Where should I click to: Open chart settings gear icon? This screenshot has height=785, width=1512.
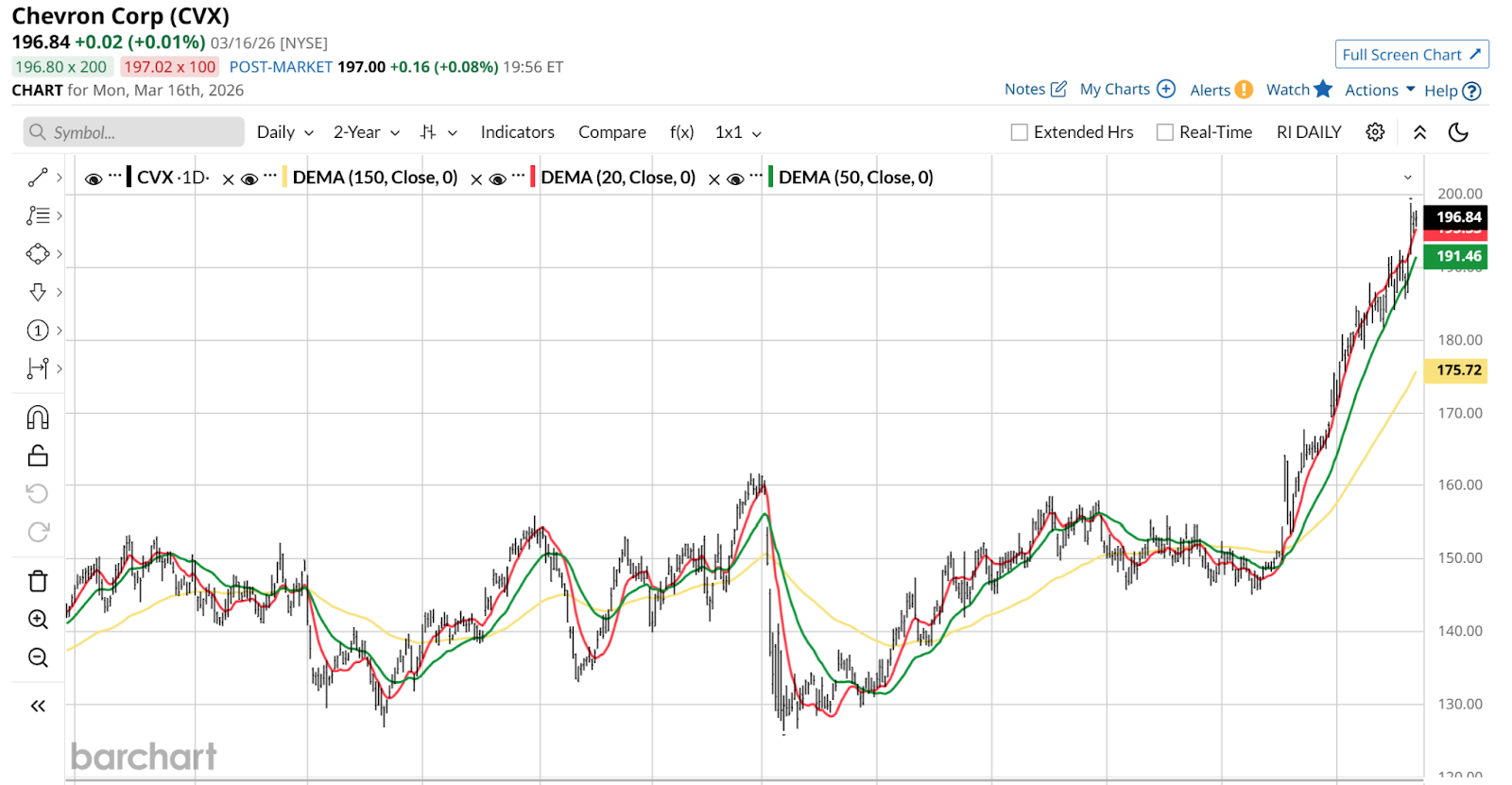[x=1375, y=132]
